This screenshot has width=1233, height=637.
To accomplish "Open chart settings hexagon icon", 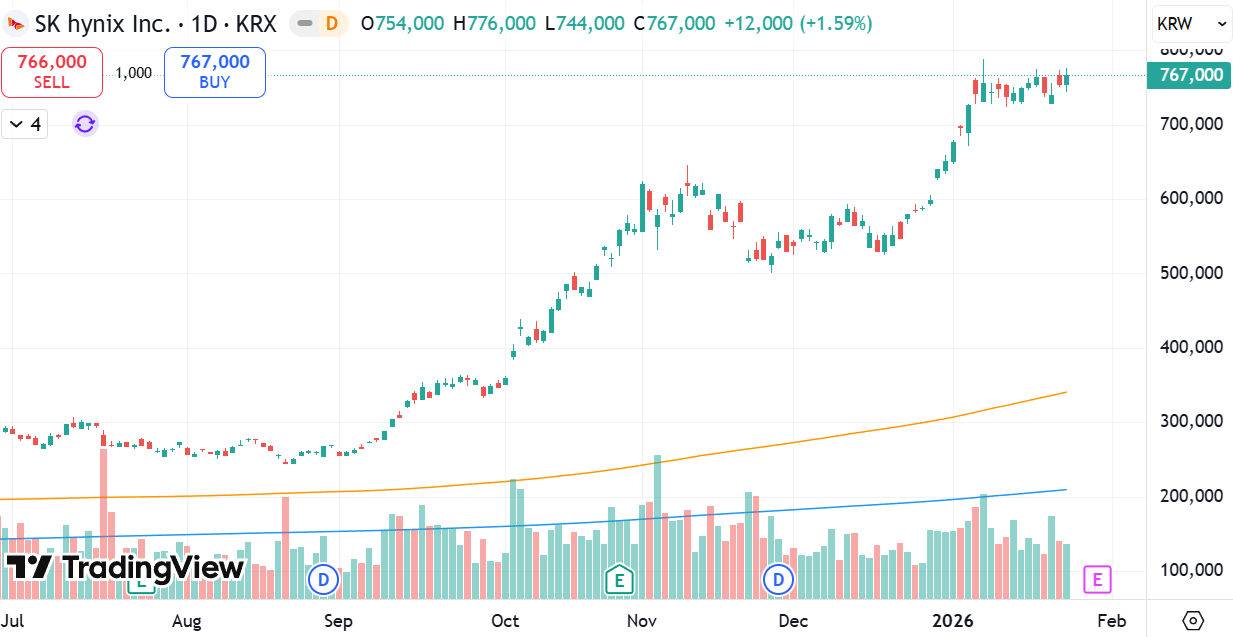I will (x=1192, y=621).
